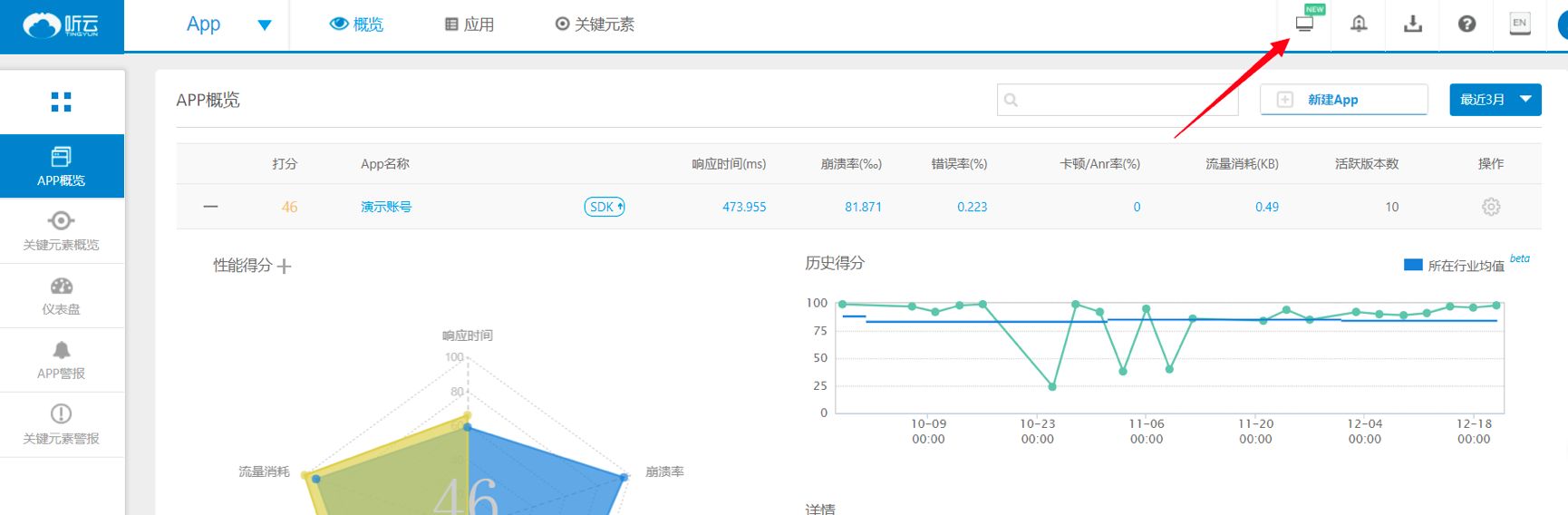Viewport: 1568px width, 515px height.
Task: Click the response time value 473.955
Action: (744, 207)
